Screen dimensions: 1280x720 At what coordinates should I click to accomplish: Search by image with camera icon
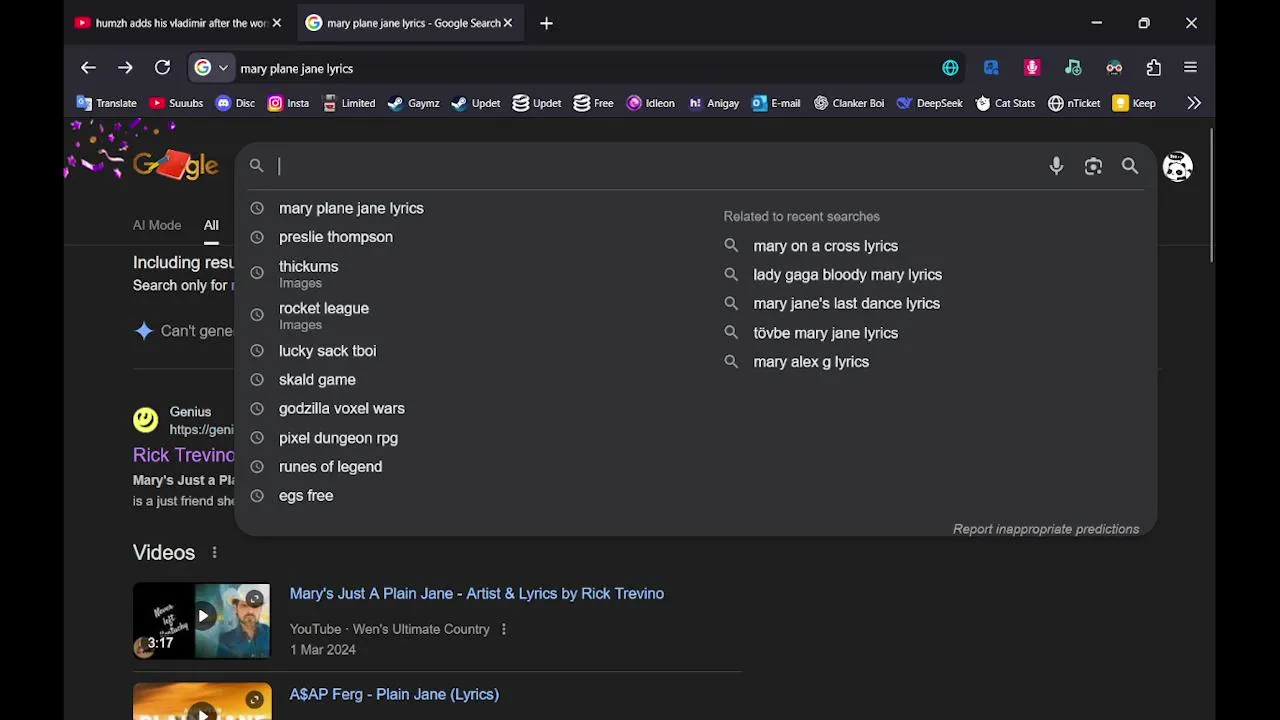tap(1093, 166)
